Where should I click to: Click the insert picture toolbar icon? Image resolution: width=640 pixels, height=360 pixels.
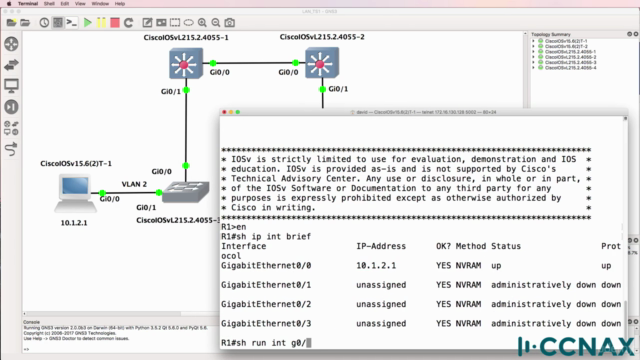click(161, 22)
